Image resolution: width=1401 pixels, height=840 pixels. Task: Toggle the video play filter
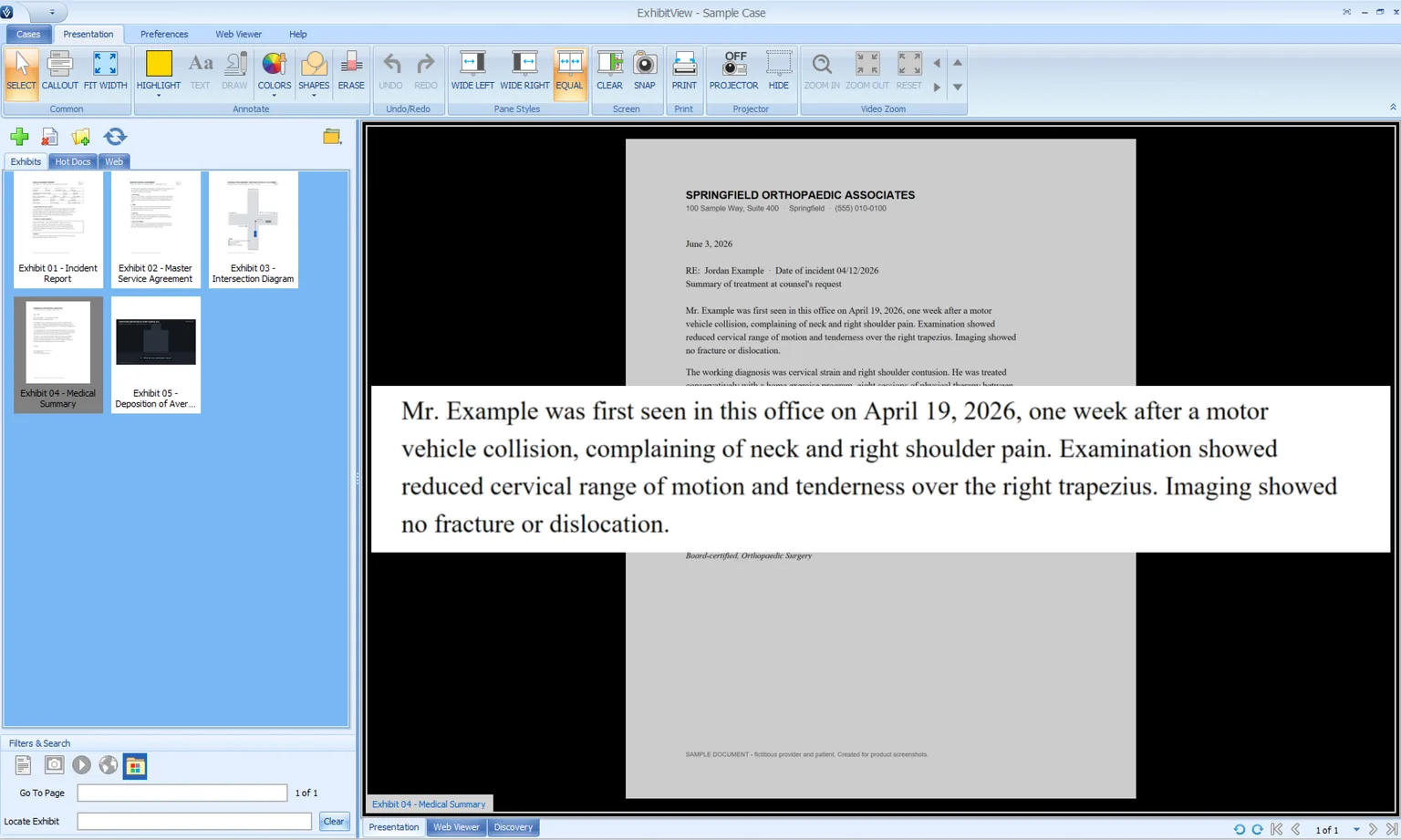[81, 765]
